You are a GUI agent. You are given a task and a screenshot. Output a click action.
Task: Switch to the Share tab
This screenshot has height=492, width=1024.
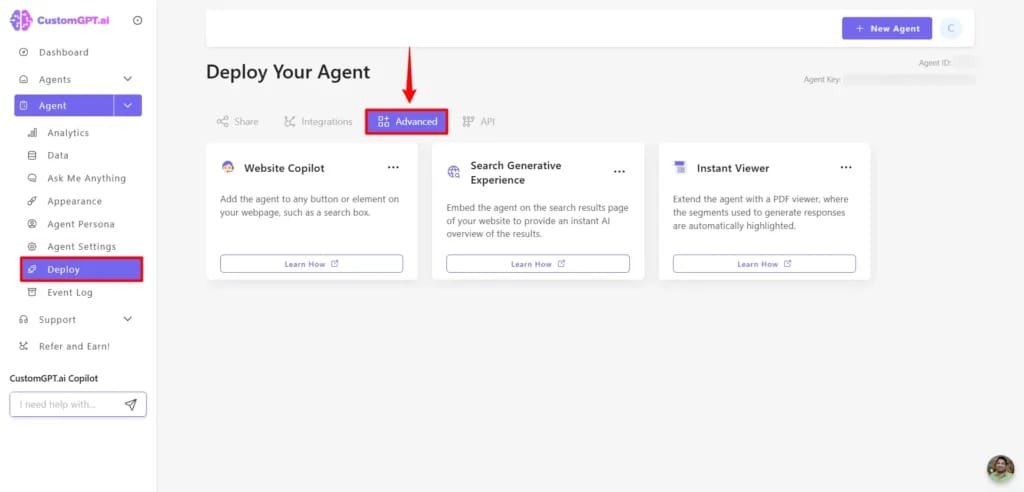pos(237,122)
